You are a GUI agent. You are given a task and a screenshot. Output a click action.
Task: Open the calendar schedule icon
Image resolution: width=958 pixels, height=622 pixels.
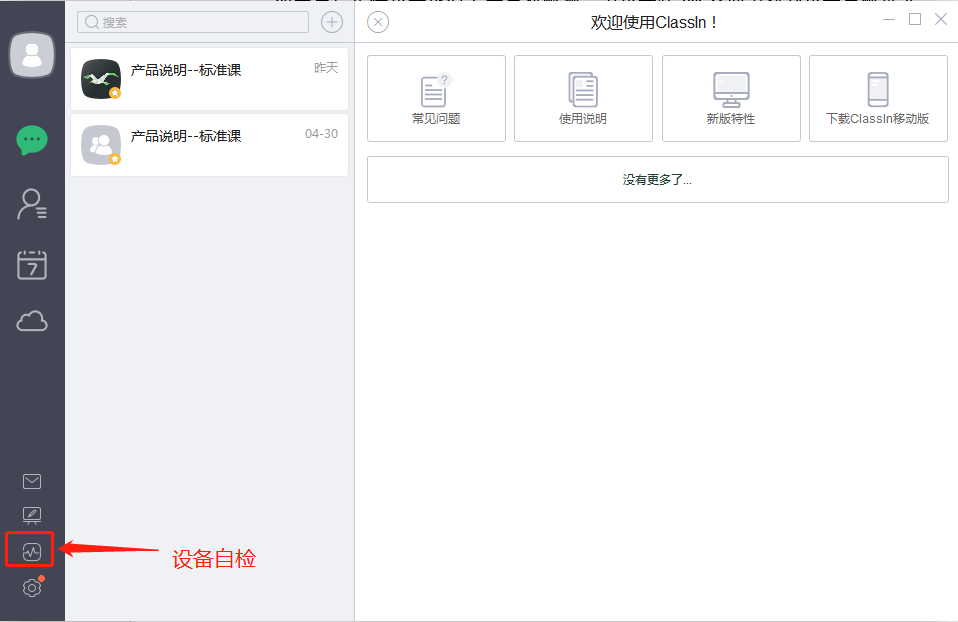[x=32, y=265]
